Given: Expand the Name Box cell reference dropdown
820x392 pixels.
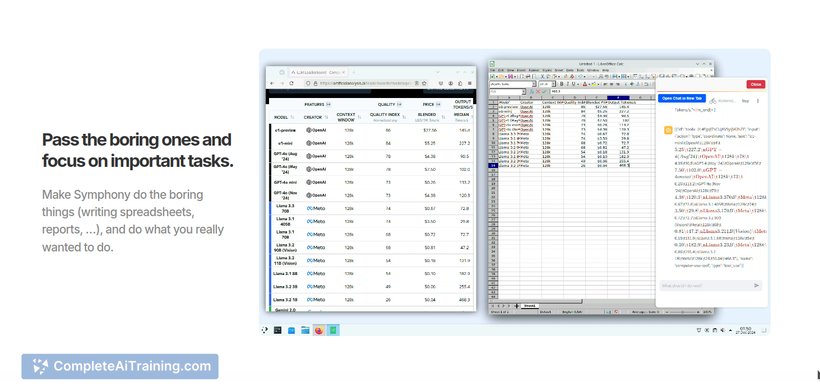Looking at the screenshot, I should point(523,91).
